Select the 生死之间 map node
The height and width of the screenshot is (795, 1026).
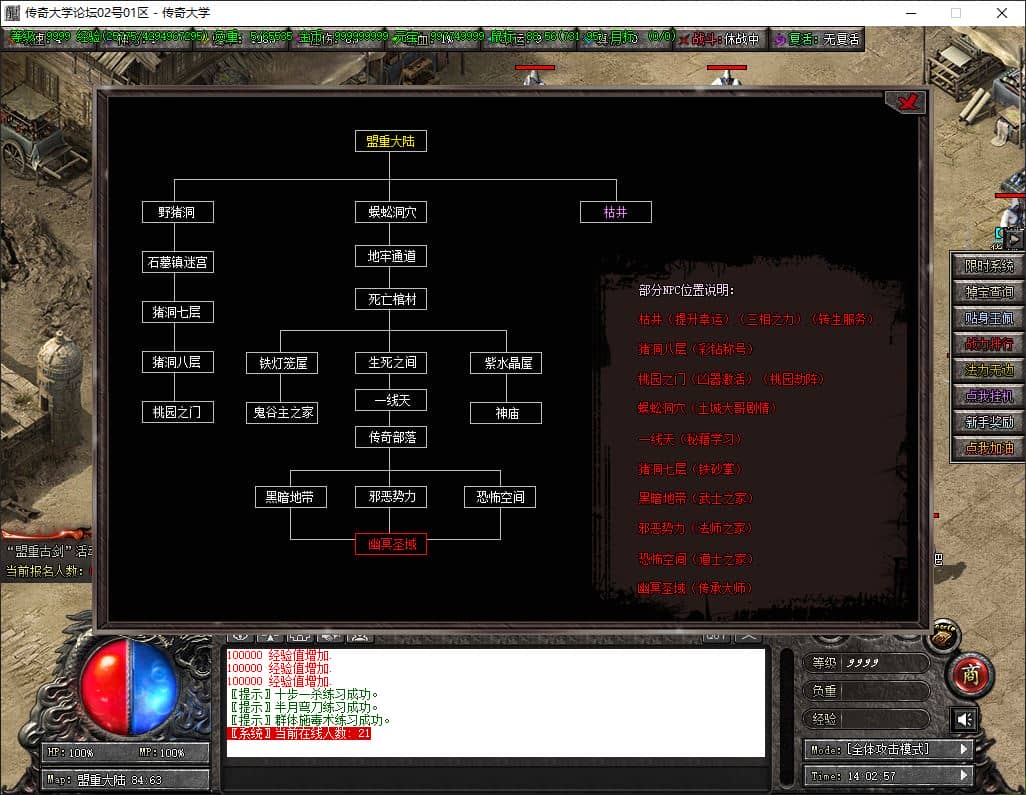(391, 362)
